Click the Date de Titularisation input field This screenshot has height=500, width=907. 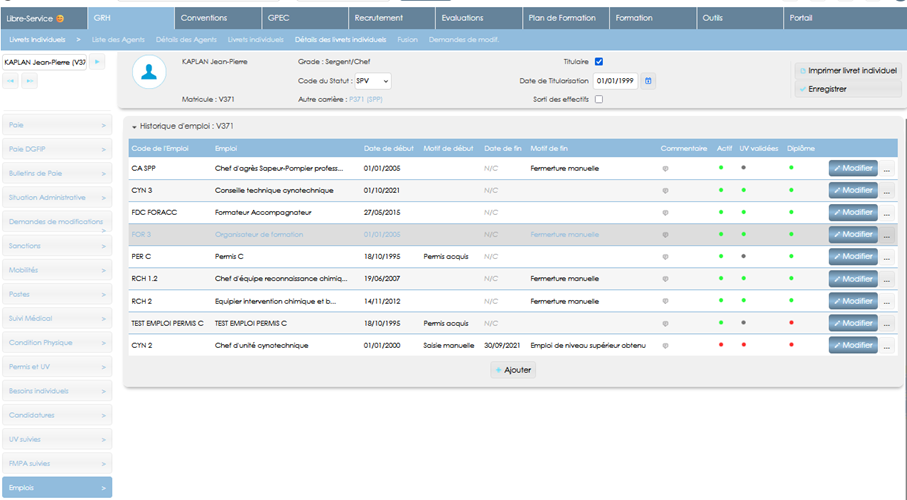(615, 81)
